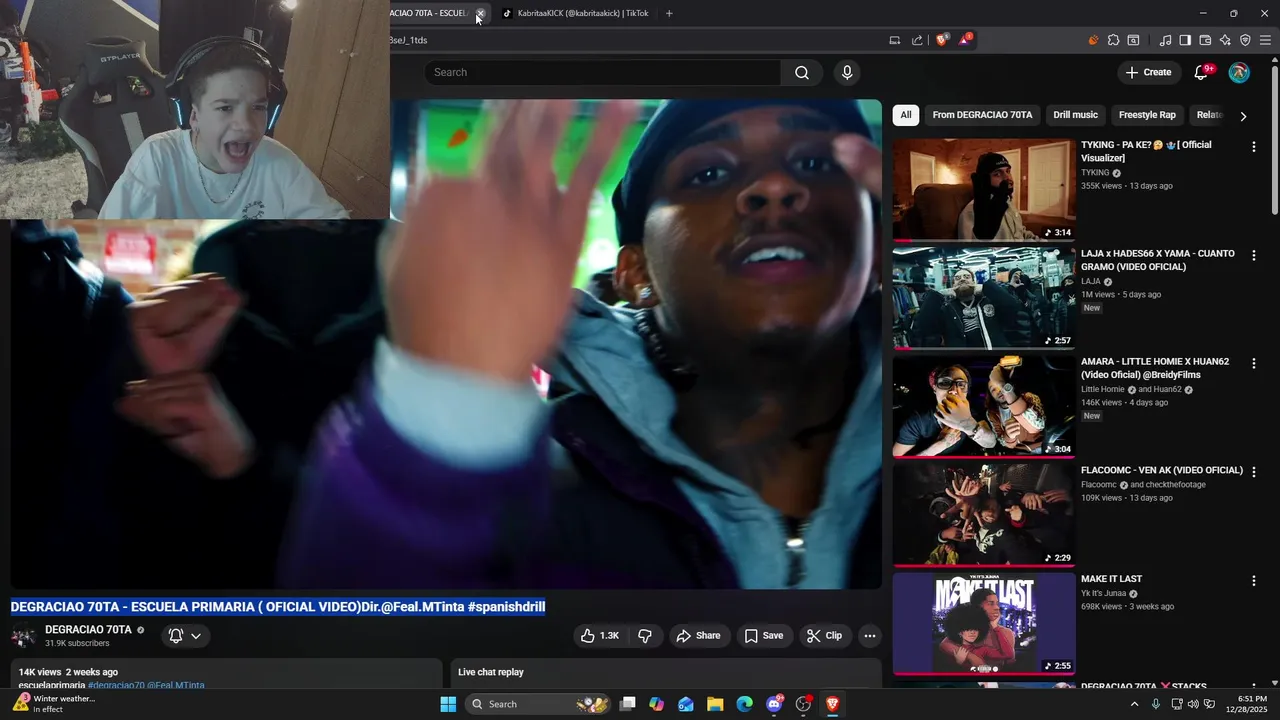1280x720 pixels.
Task: Click the Windows taskbar search box
Action: tap(540, 704)
